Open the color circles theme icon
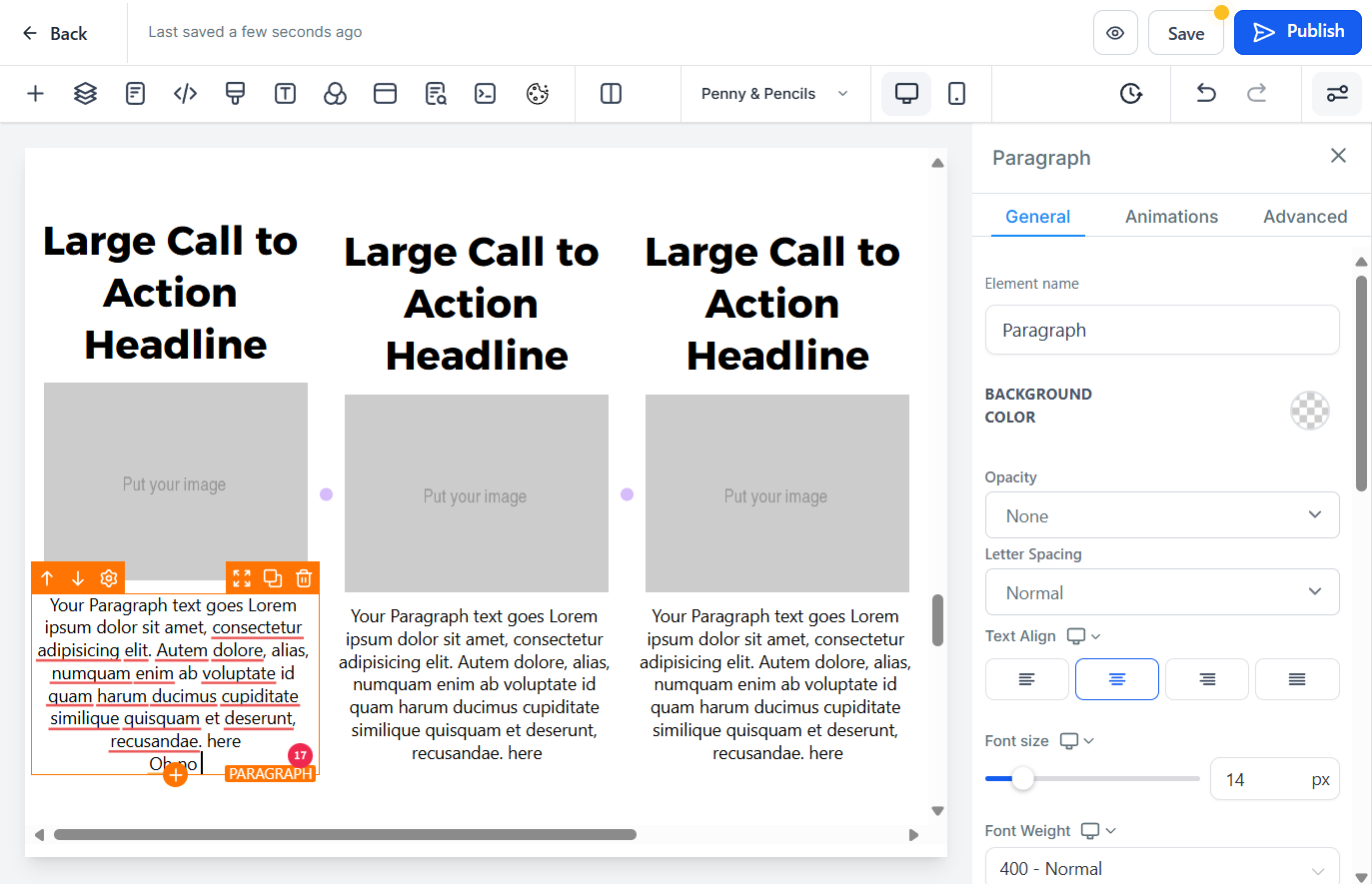 (x=336, y=94)
